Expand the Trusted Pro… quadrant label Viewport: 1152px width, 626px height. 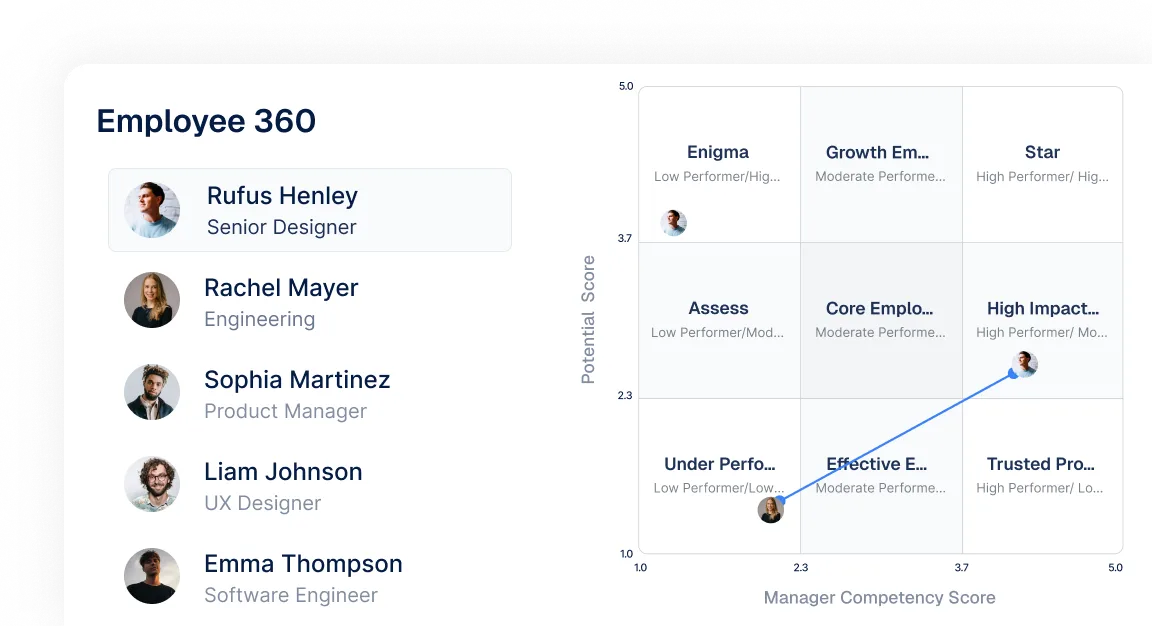(1040, 464)
